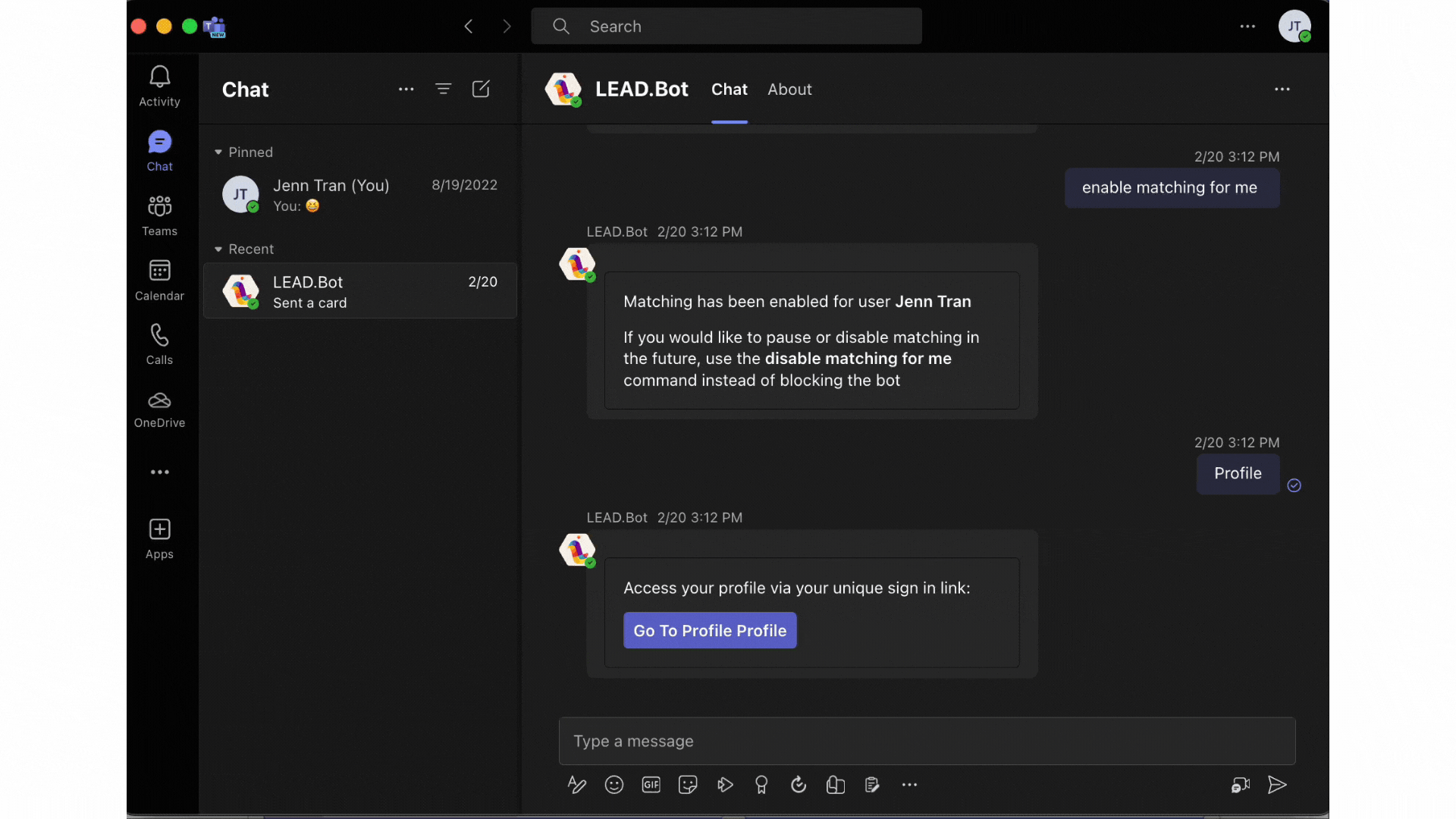Open the chat list filter icon
The image size is (1456, 819).
(444, 89)
